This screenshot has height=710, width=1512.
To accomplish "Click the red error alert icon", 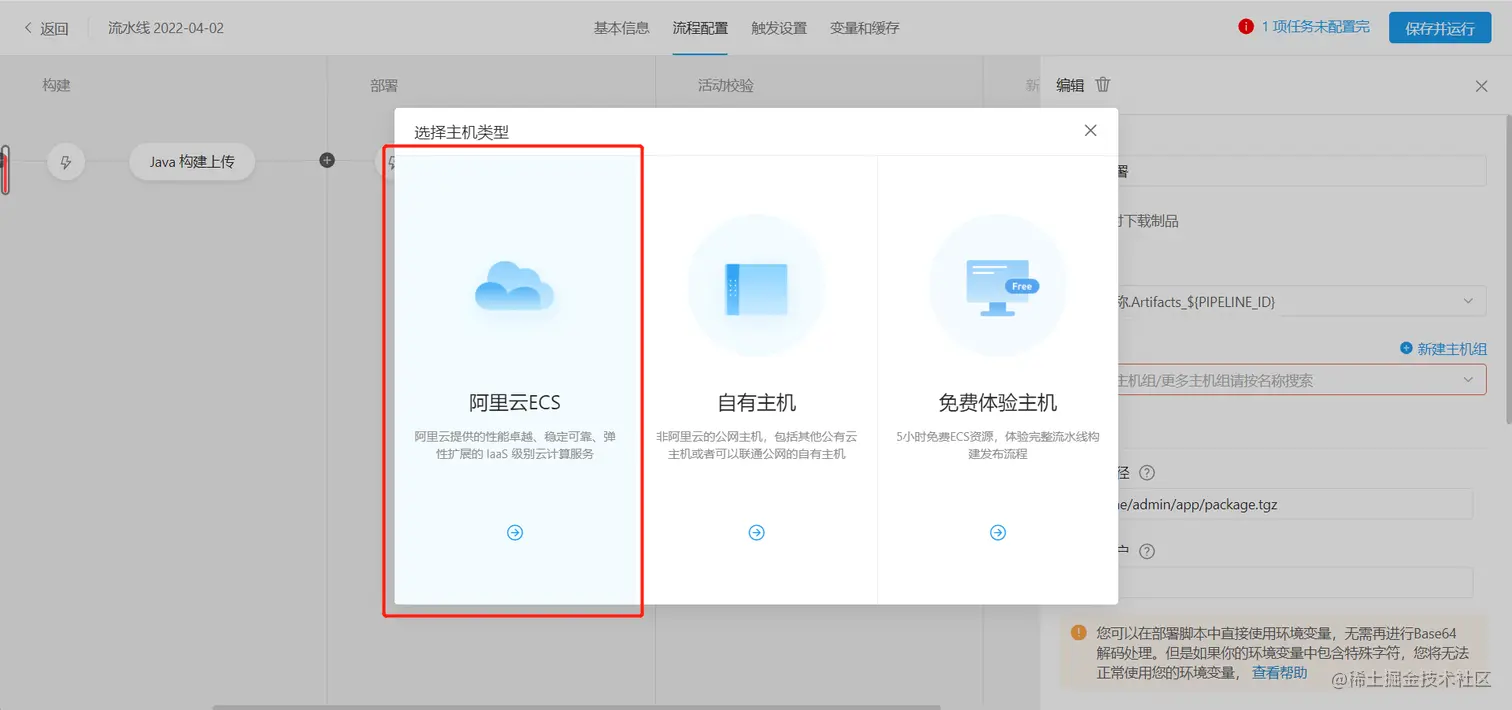I will (x=1246, y=27).
